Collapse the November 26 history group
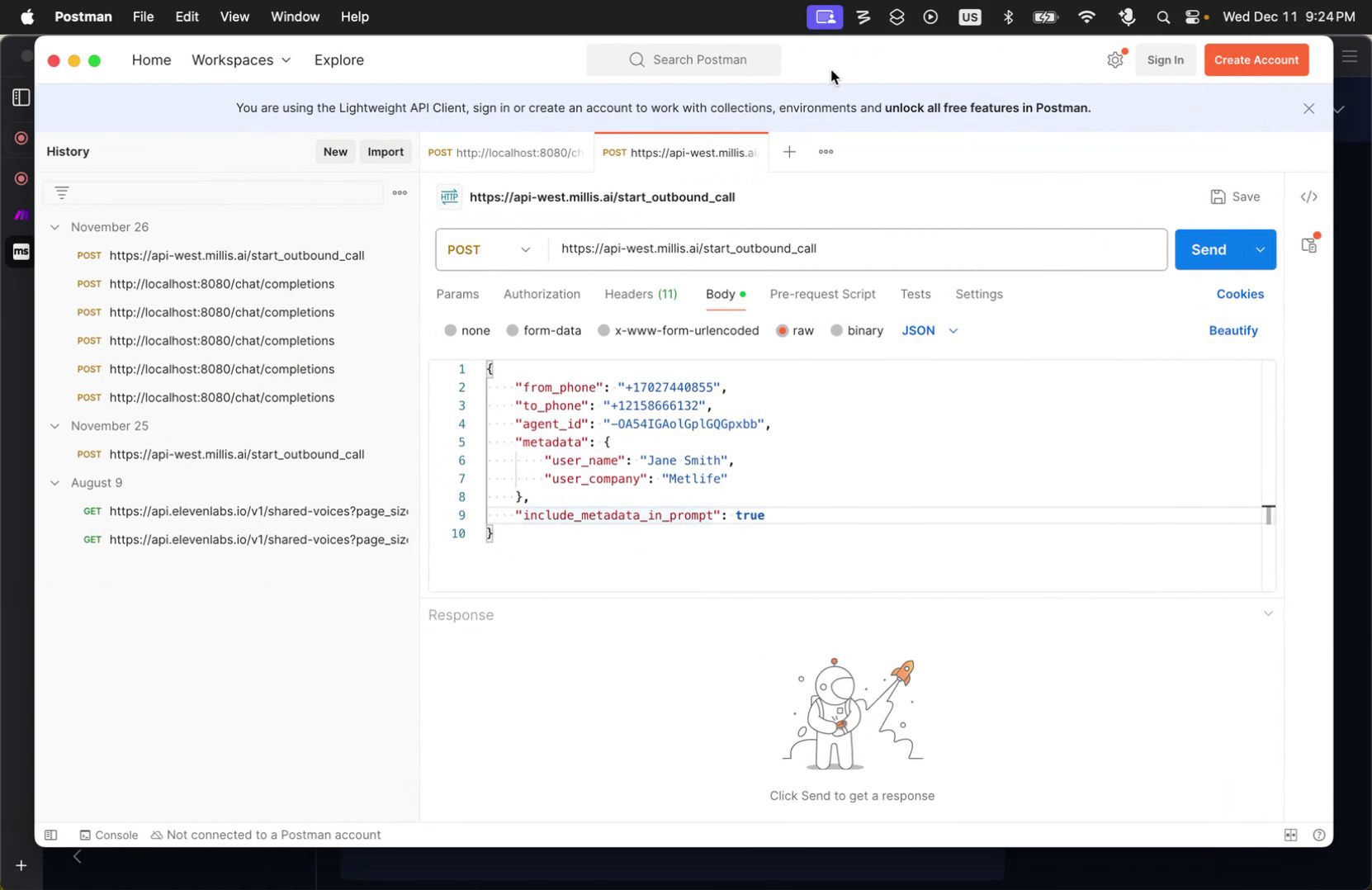 [x=54, y=227]
